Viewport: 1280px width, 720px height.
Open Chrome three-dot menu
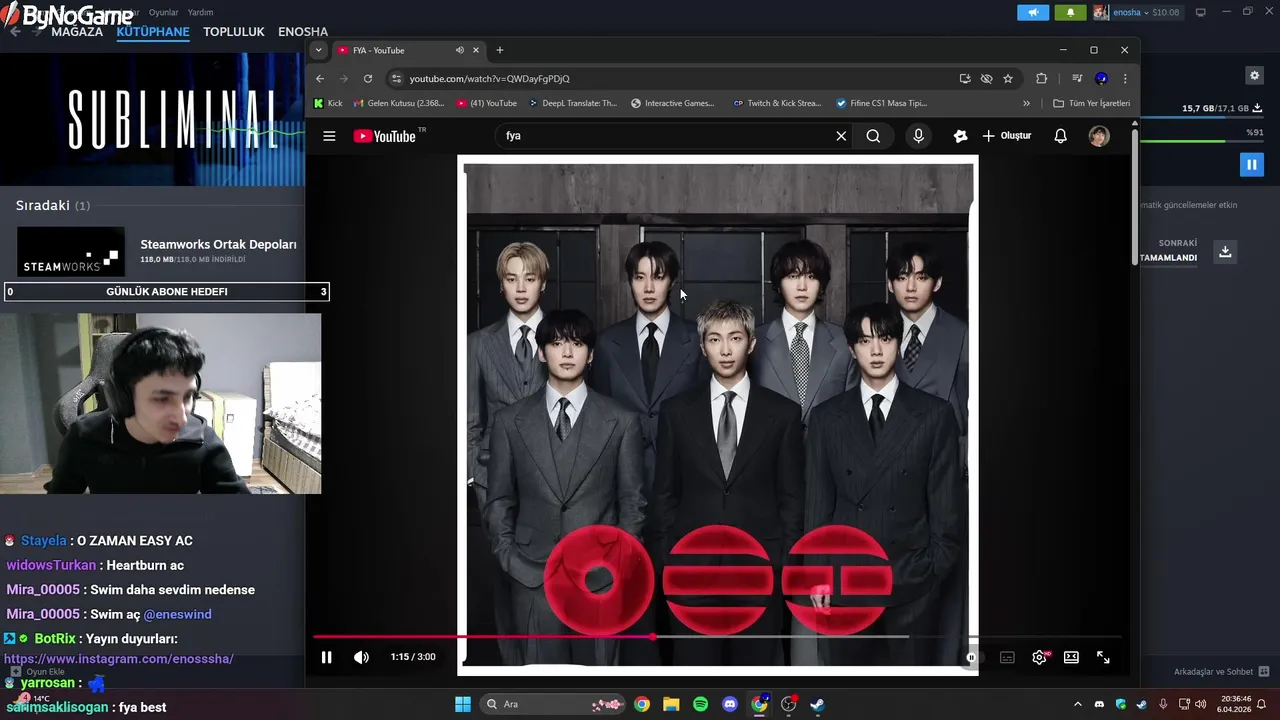click(1125, 78)
